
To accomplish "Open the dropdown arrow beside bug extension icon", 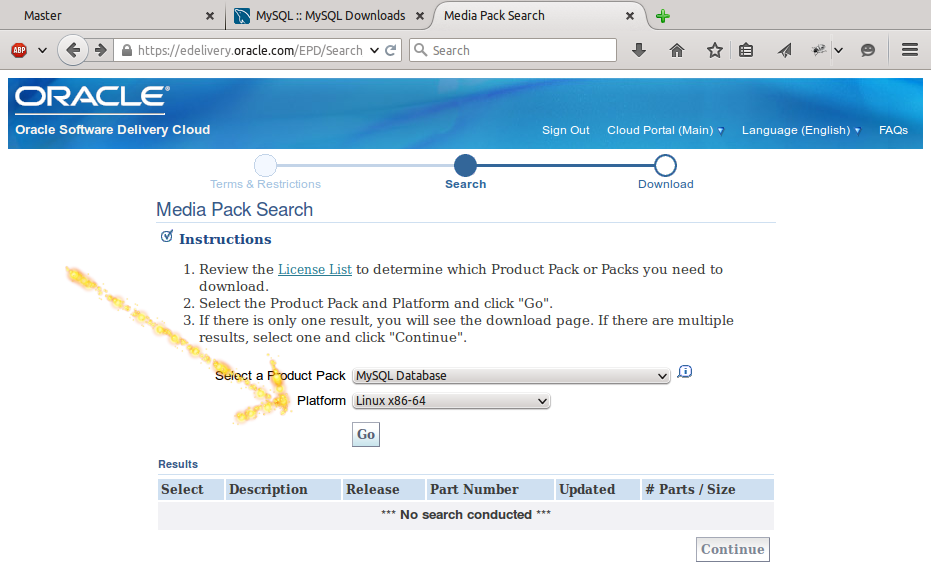I will [x=838, y=50].
